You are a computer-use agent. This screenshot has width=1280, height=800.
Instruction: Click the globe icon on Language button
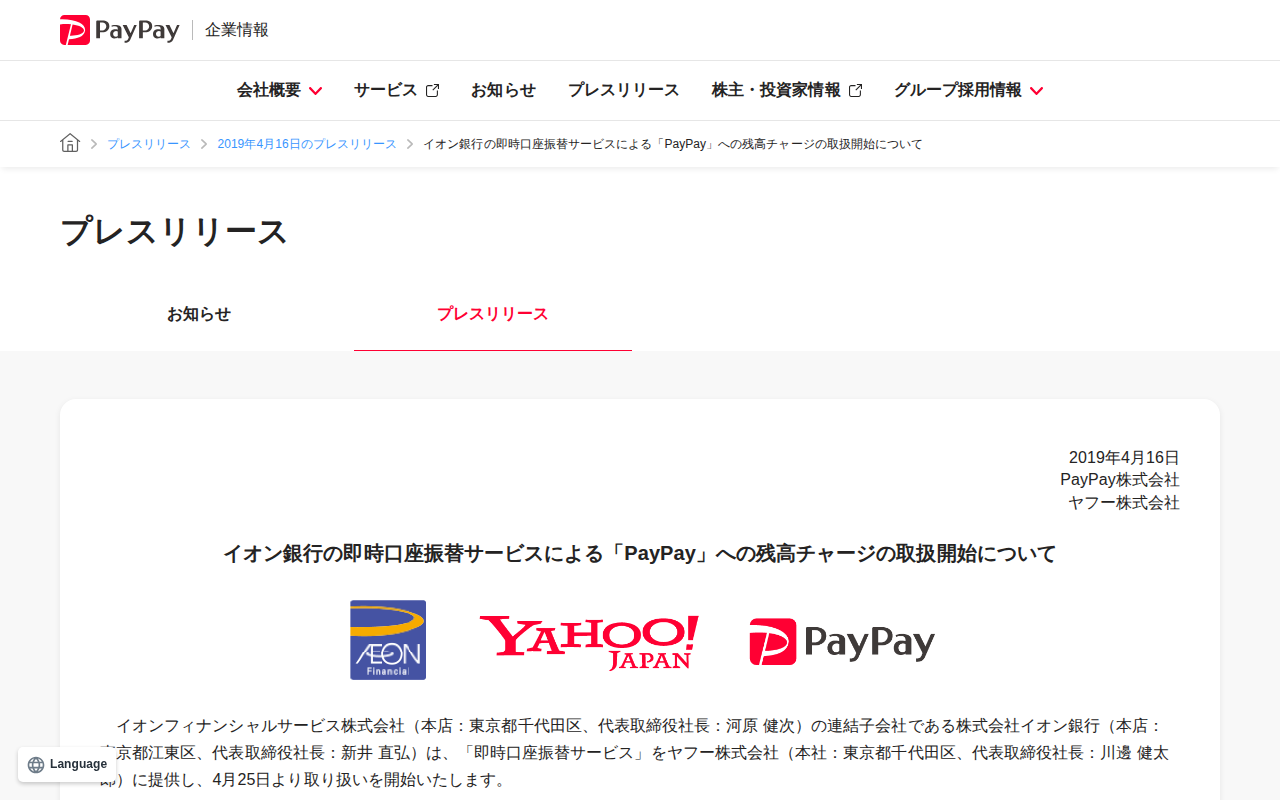point(36,765)
